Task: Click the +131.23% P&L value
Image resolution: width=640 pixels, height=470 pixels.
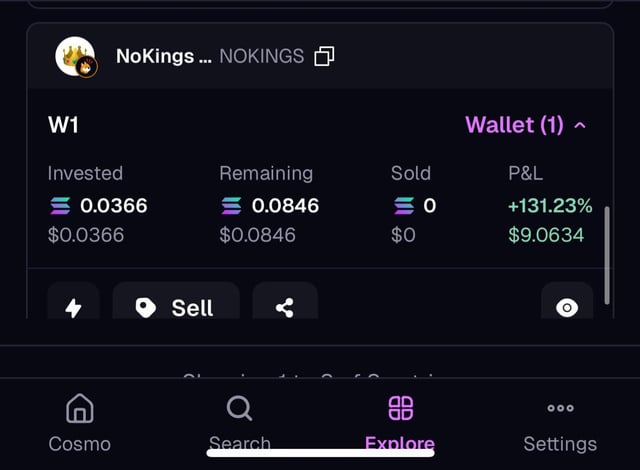Action: tap(550, 206)
